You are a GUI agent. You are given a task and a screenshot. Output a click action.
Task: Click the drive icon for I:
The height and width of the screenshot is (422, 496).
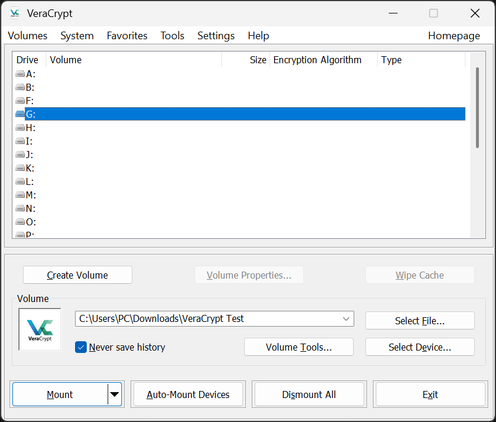(20, 141)
